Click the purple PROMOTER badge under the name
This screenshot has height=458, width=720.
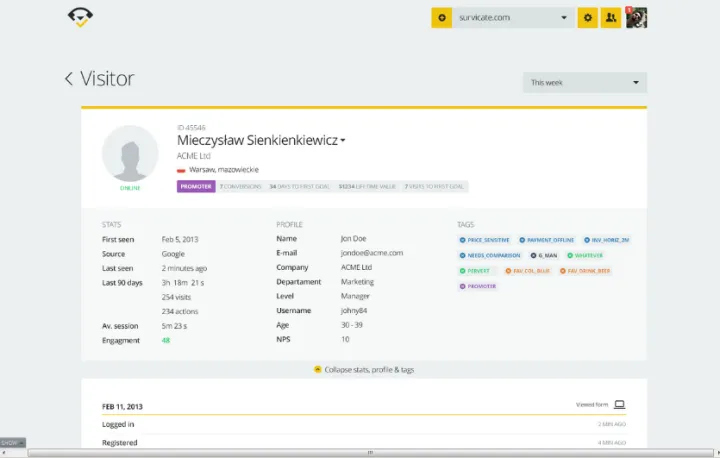(x=195, y=186)
